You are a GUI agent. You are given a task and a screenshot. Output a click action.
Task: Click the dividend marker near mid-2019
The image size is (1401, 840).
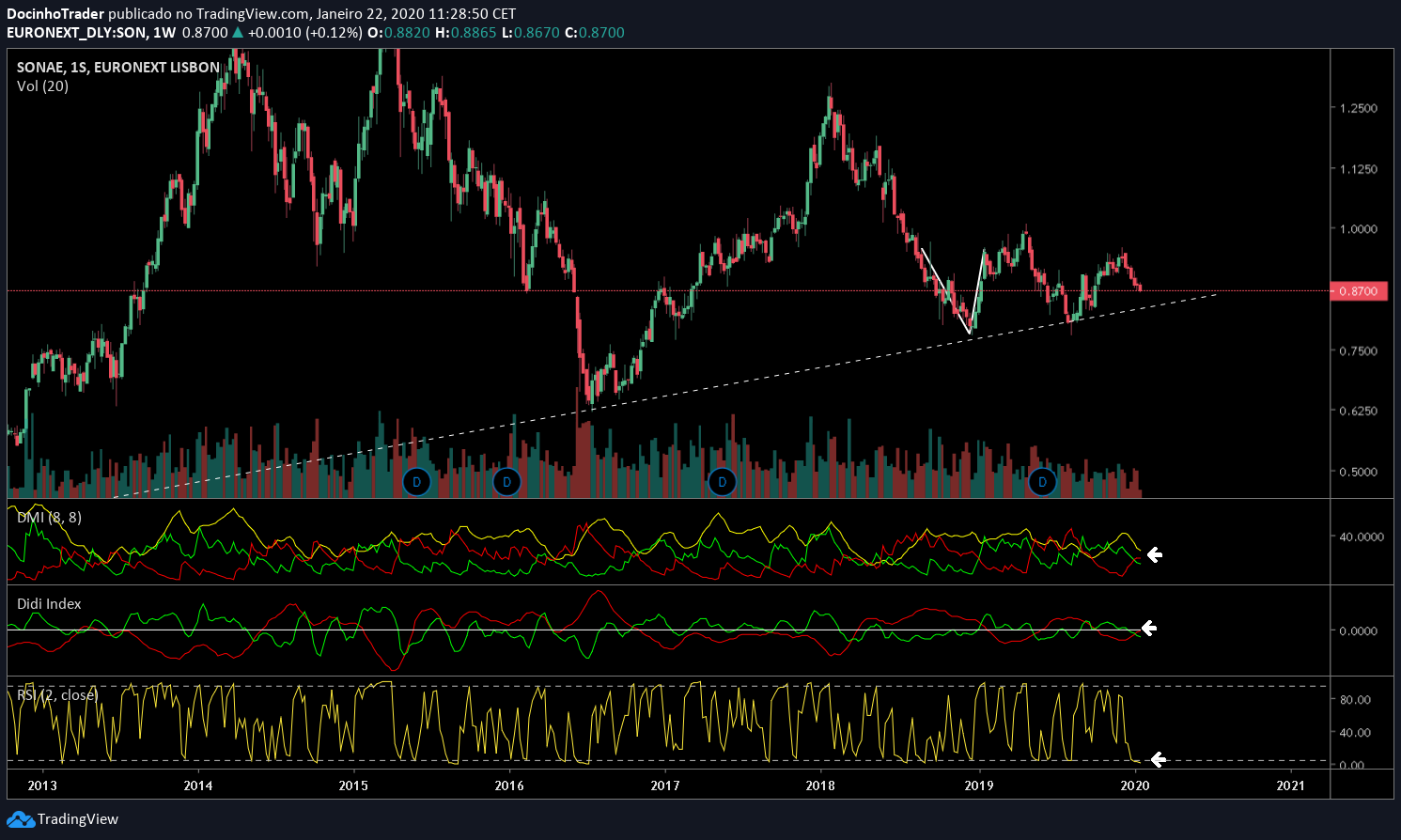1041,482
